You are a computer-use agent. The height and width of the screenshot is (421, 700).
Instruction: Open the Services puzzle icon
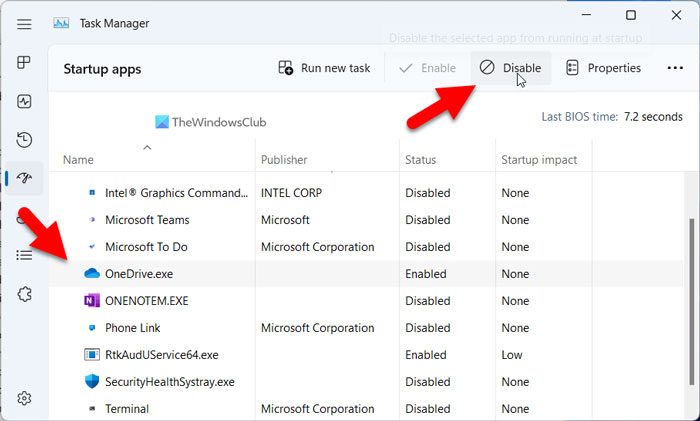(24, 293)
